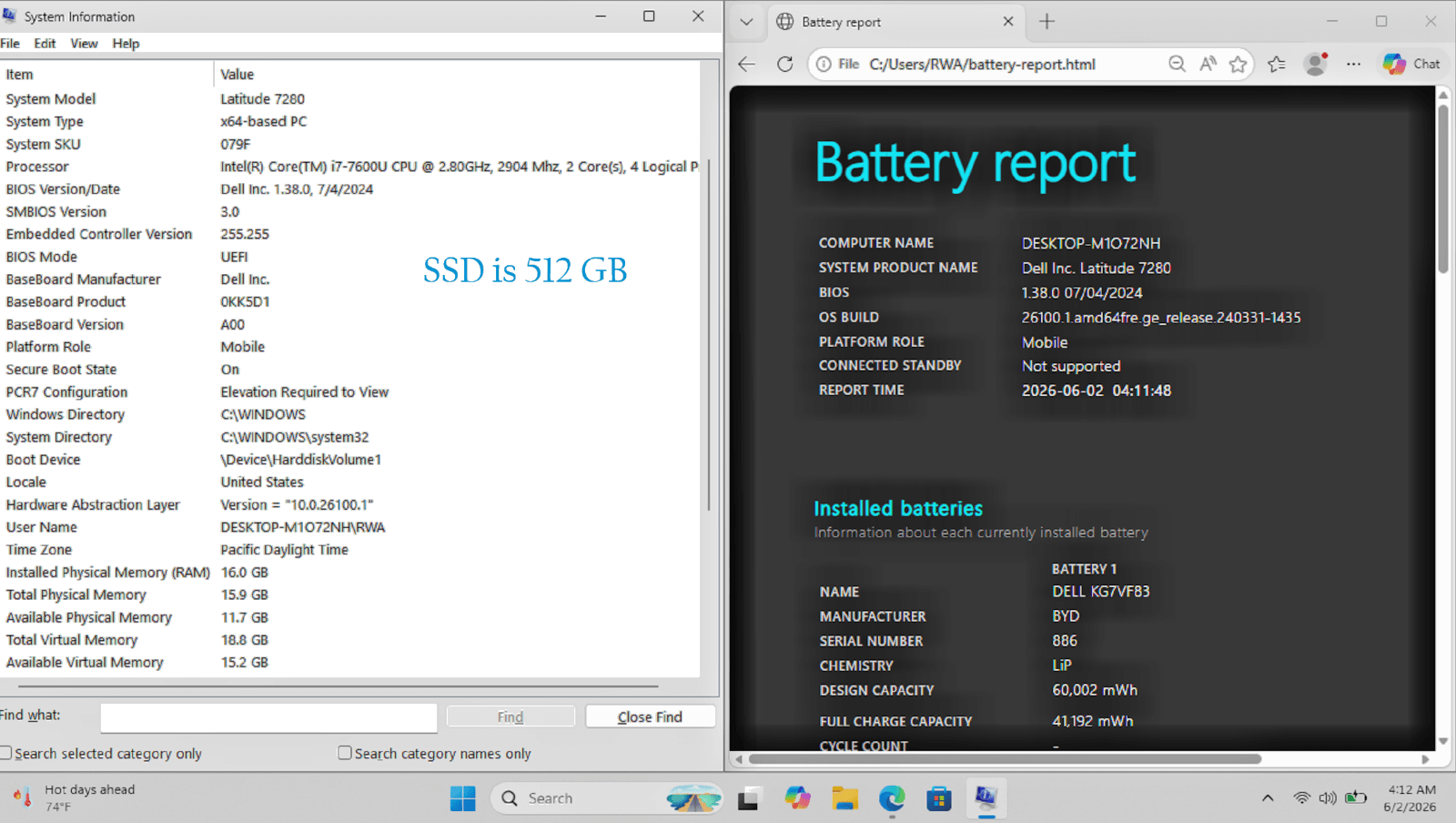The width and height of the screenshot is (1456, 823).
Task: Open a new tab in Edge
Action: click(x=1046, y=22)
